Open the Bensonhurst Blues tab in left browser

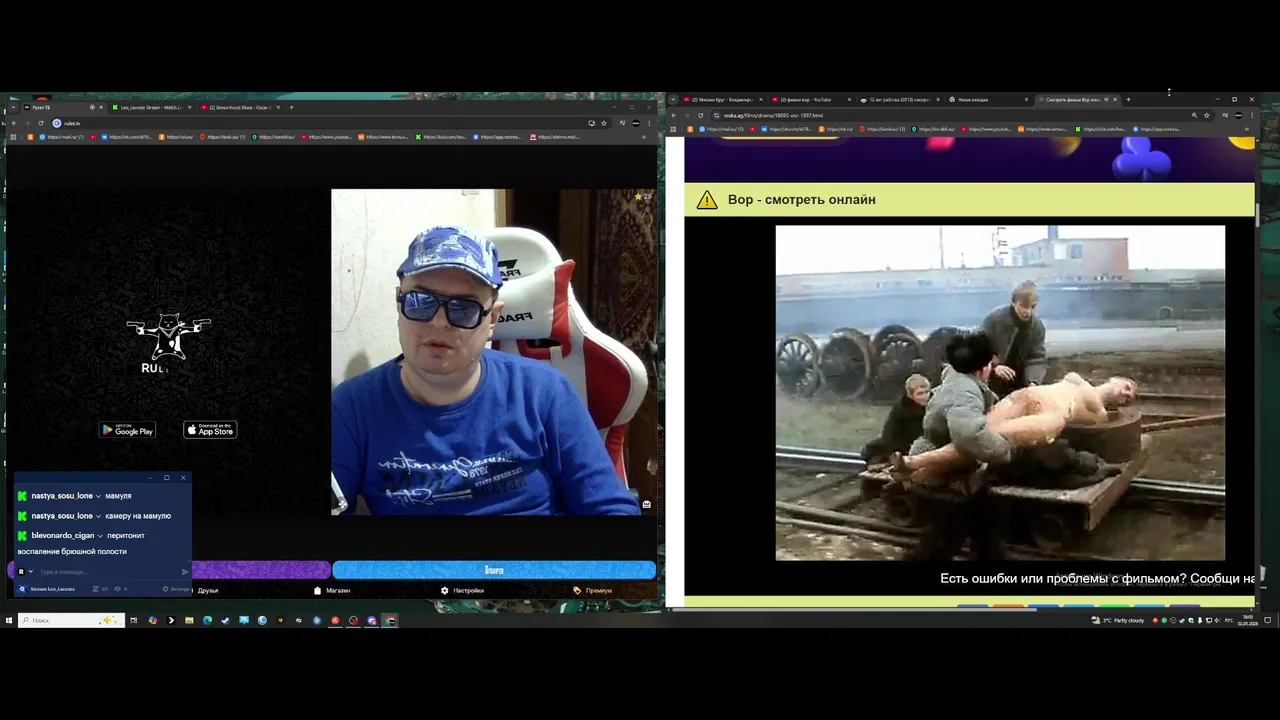pyautogui.click(x=238, y=107)
